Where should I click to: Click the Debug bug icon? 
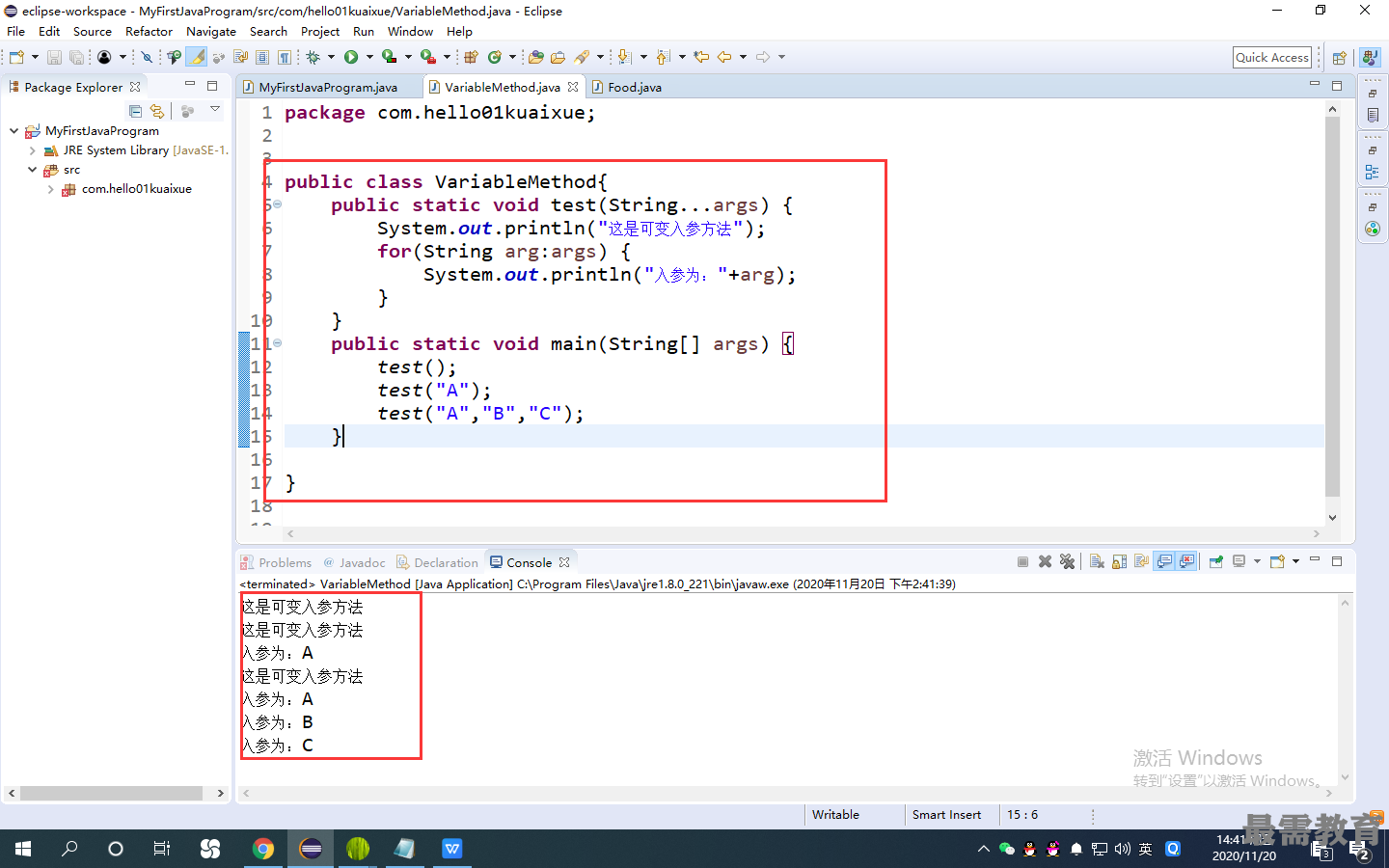click(313, 57)
